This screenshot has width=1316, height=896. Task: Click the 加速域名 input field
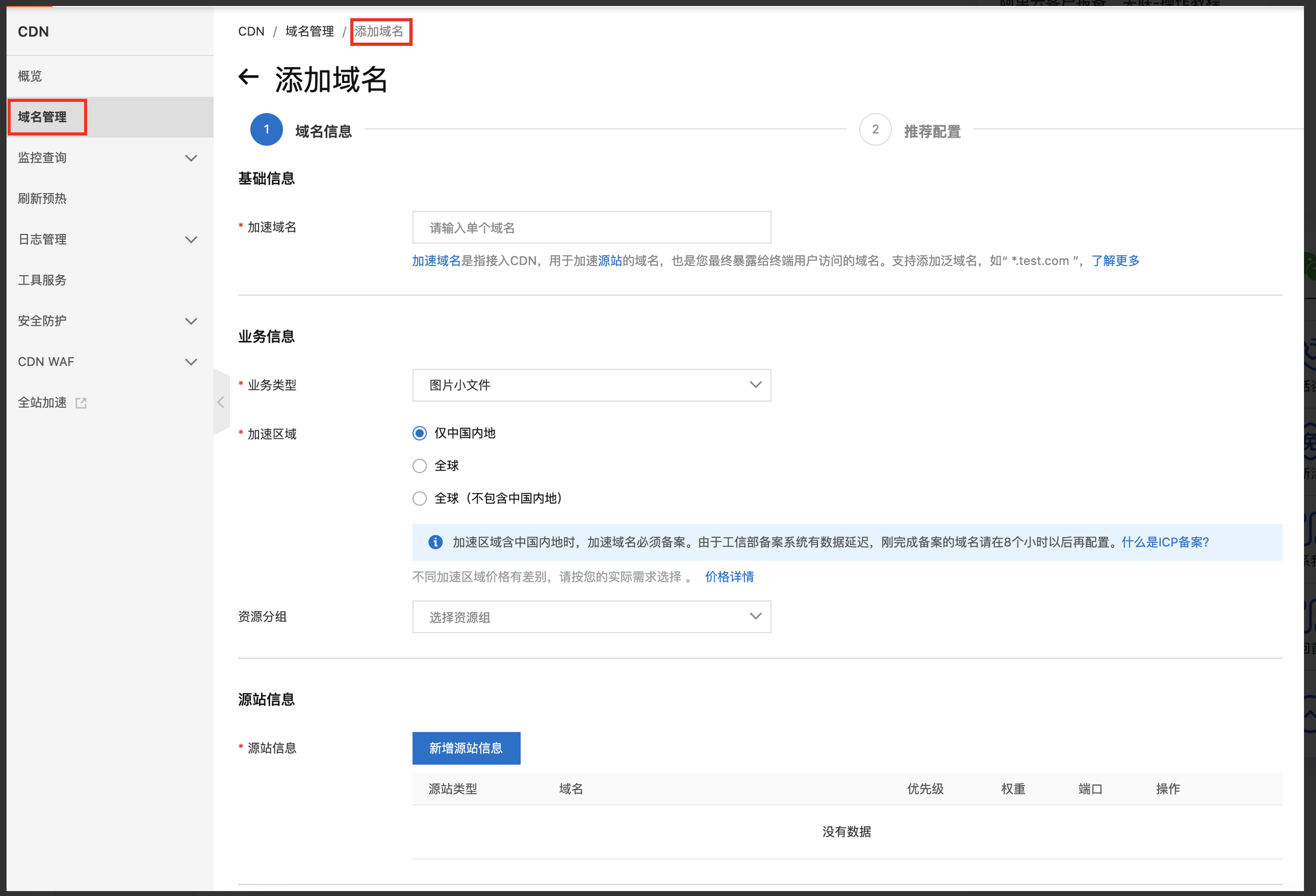pos(591,227)
